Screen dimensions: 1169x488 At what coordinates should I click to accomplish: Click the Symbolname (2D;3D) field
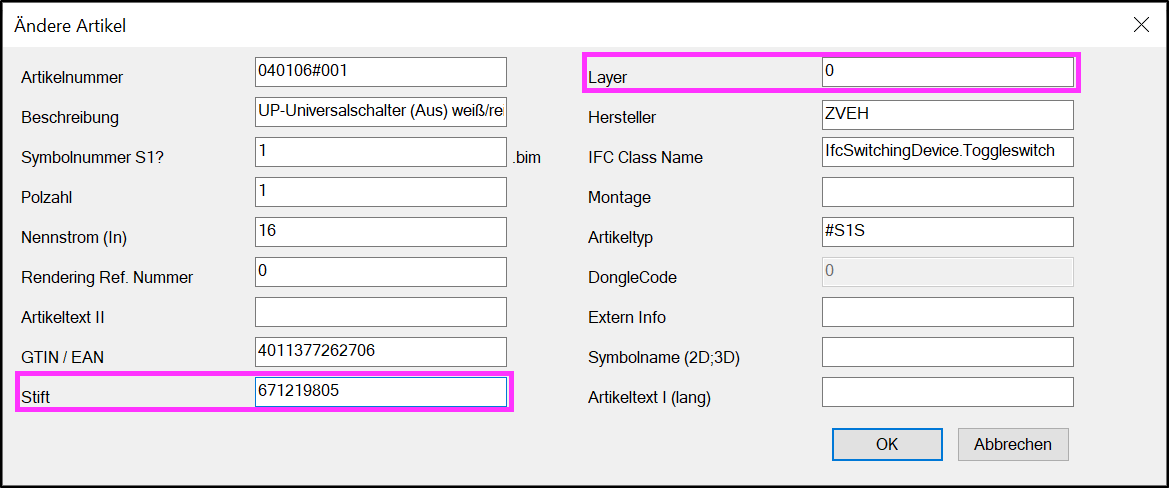[x=948, y=352]
